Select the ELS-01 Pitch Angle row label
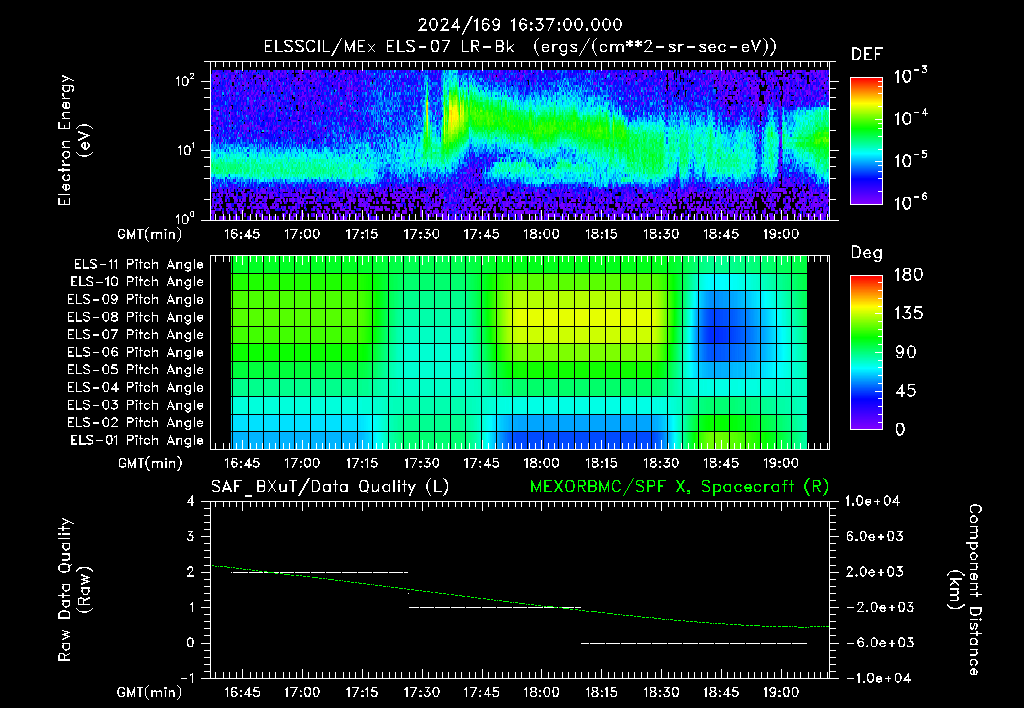Screen dimensions: 1024x708 pyautogui.click(x=136, y=440)
